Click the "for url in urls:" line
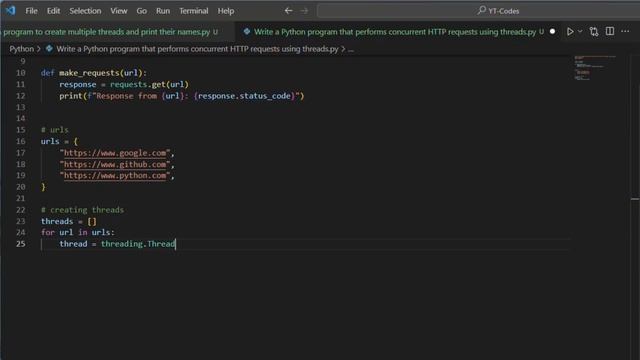 click(x=78, y=232)
